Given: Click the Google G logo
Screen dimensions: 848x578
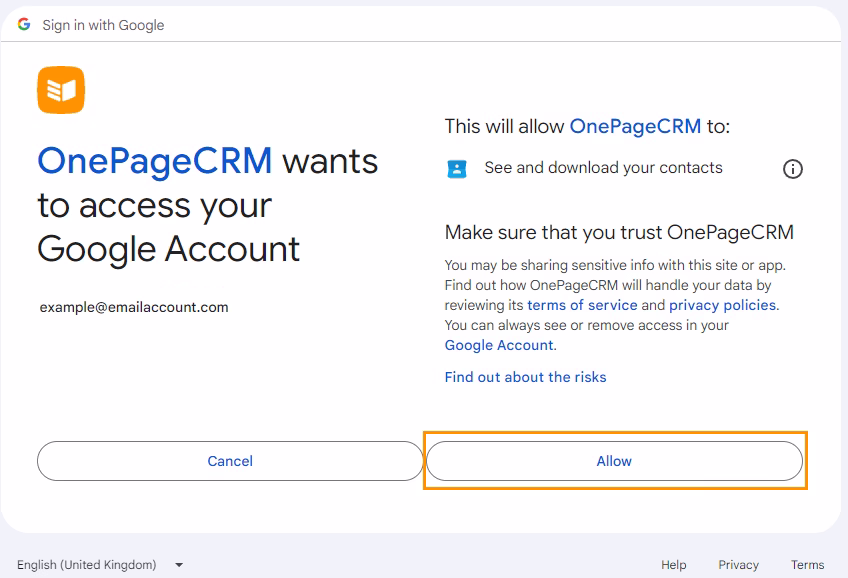Looking at the screenshot, I should coord(24,24).
